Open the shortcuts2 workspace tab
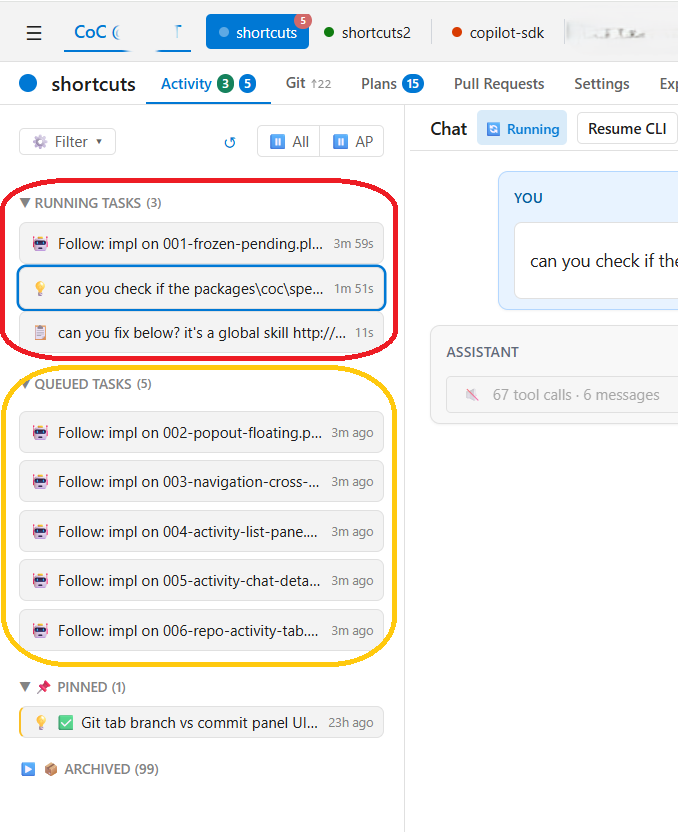 click(x=367, y=33)
